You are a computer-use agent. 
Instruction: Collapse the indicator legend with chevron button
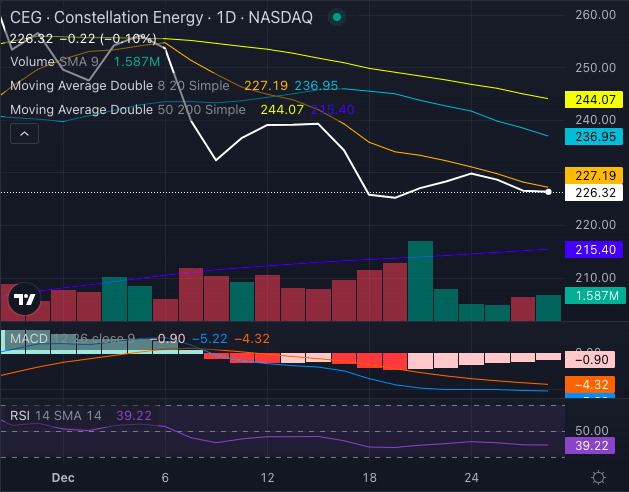(x=24, y=132)
